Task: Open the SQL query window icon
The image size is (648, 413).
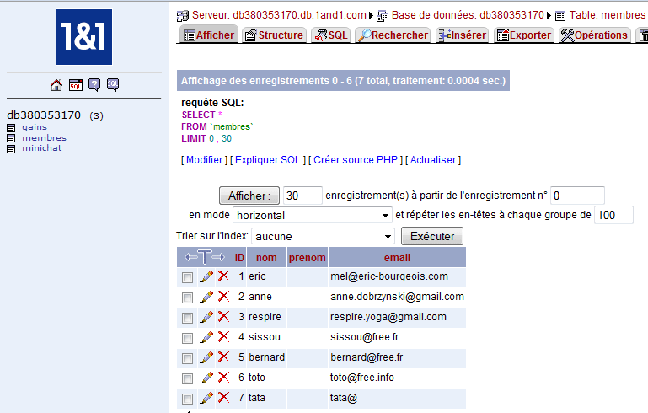Action: coord(75,84)
